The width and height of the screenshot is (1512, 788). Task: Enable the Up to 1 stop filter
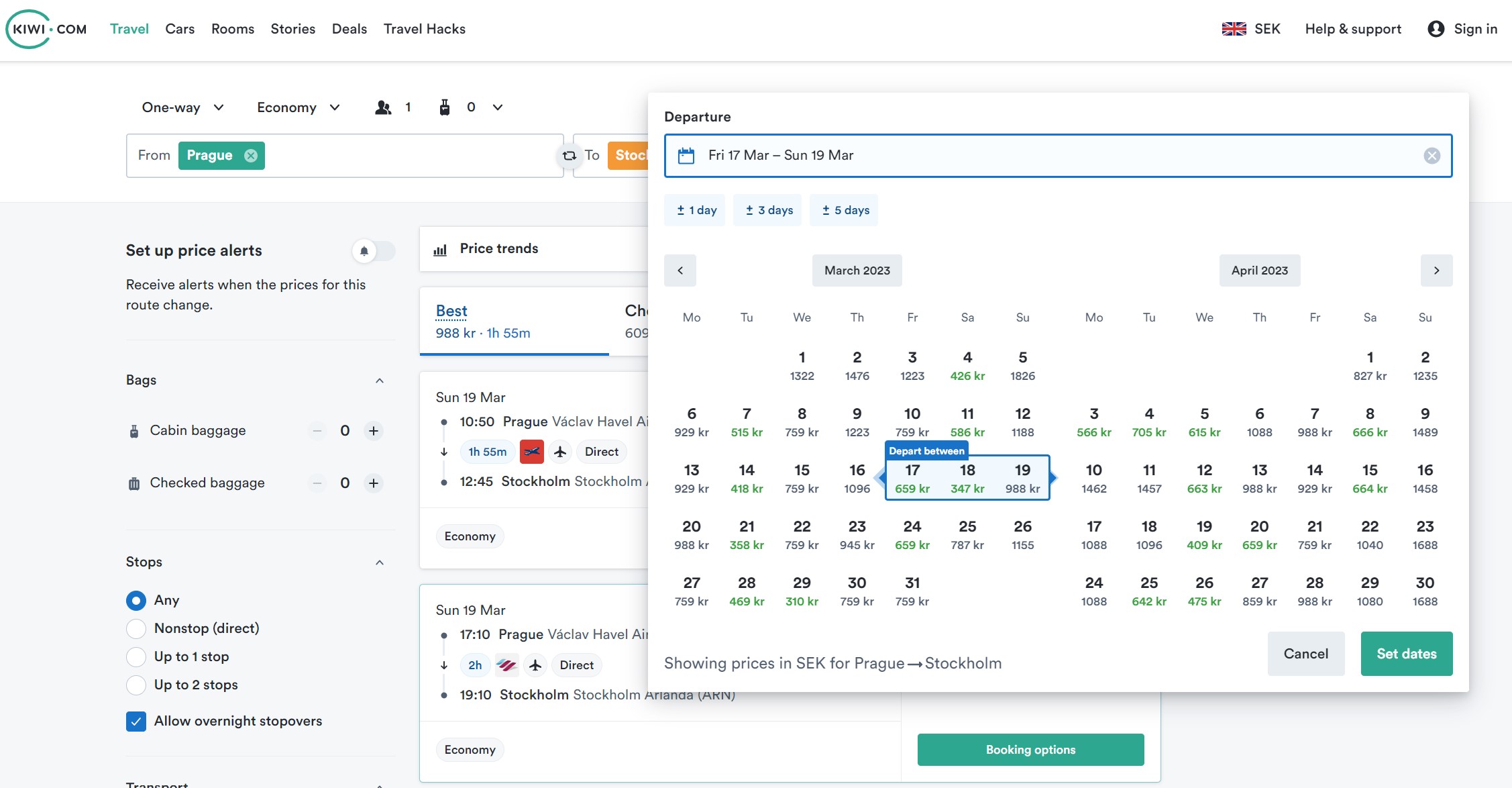[x=135, y=656]
